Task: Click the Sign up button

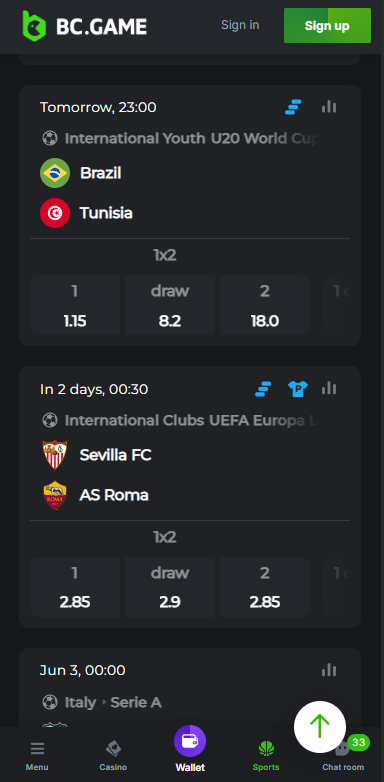Action: coord(327,25)
